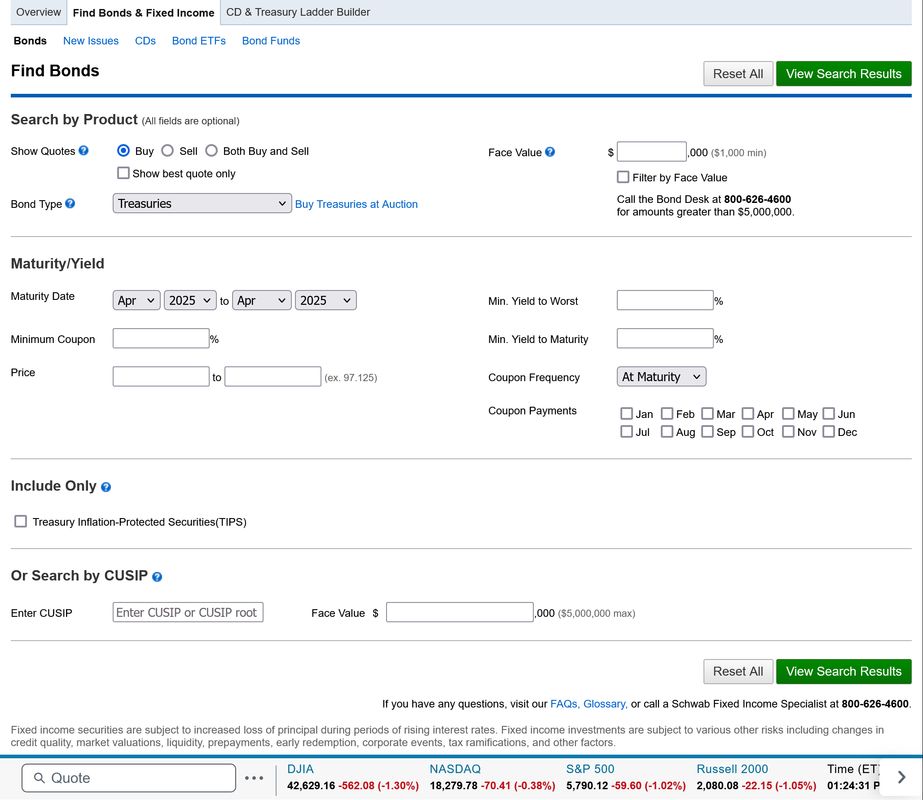Go to Bond Funds sub-tab
Screen dimensions: 923x800
click(x=271, y=41)
